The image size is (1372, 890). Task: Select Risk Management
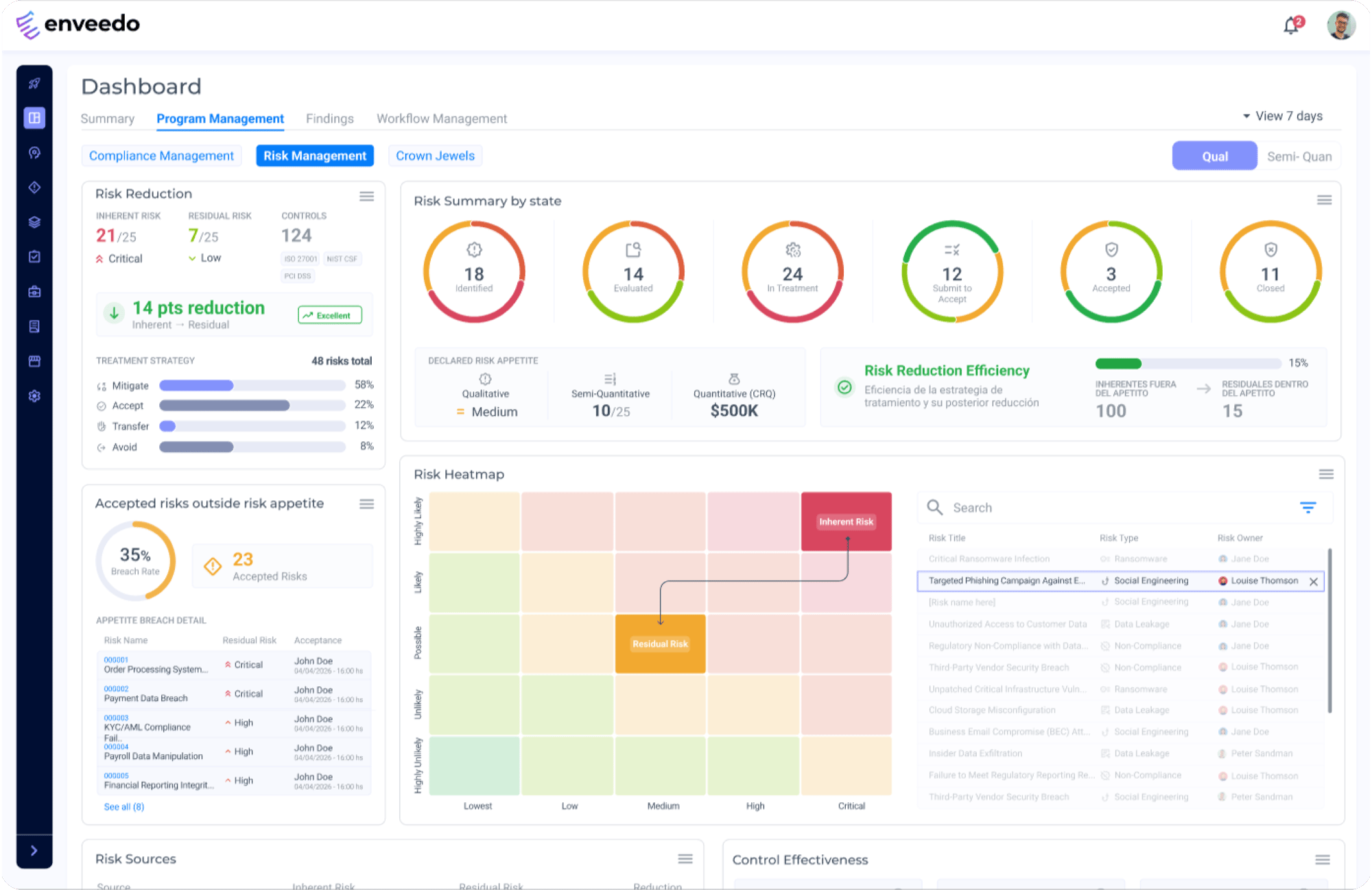click(315, 156)
